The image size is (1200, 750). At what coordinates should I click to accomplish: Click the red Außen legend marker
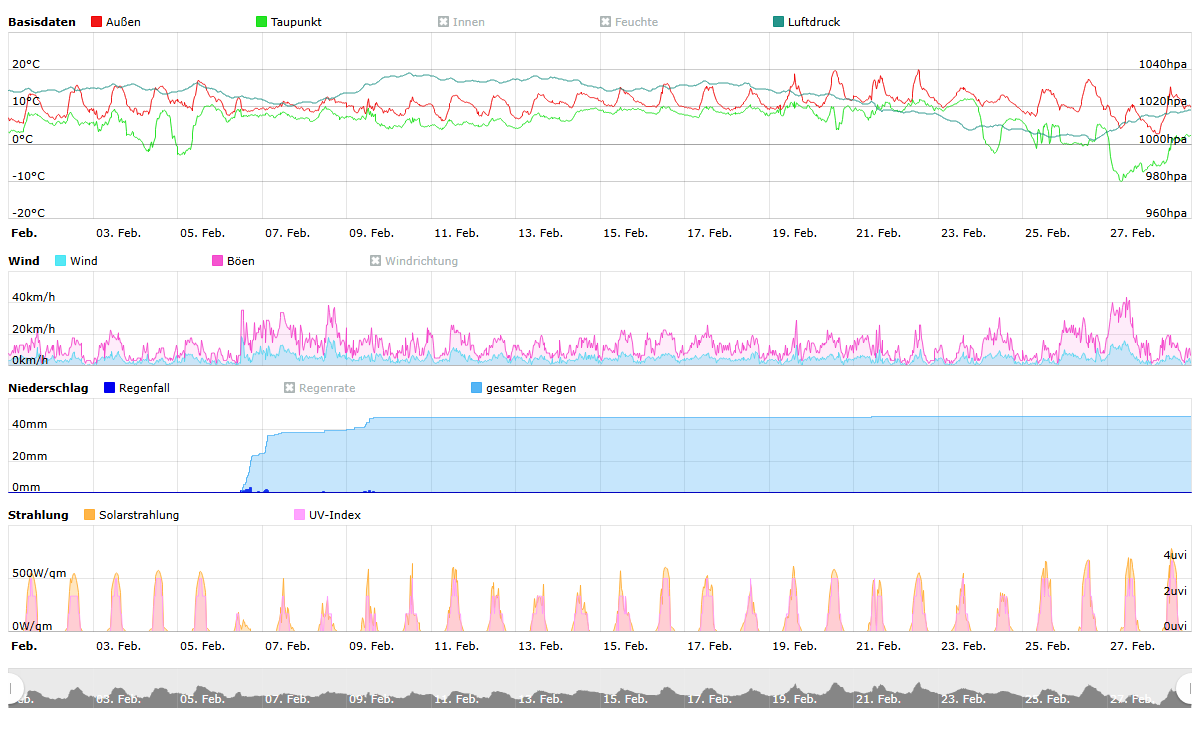[x=97, y=22]
